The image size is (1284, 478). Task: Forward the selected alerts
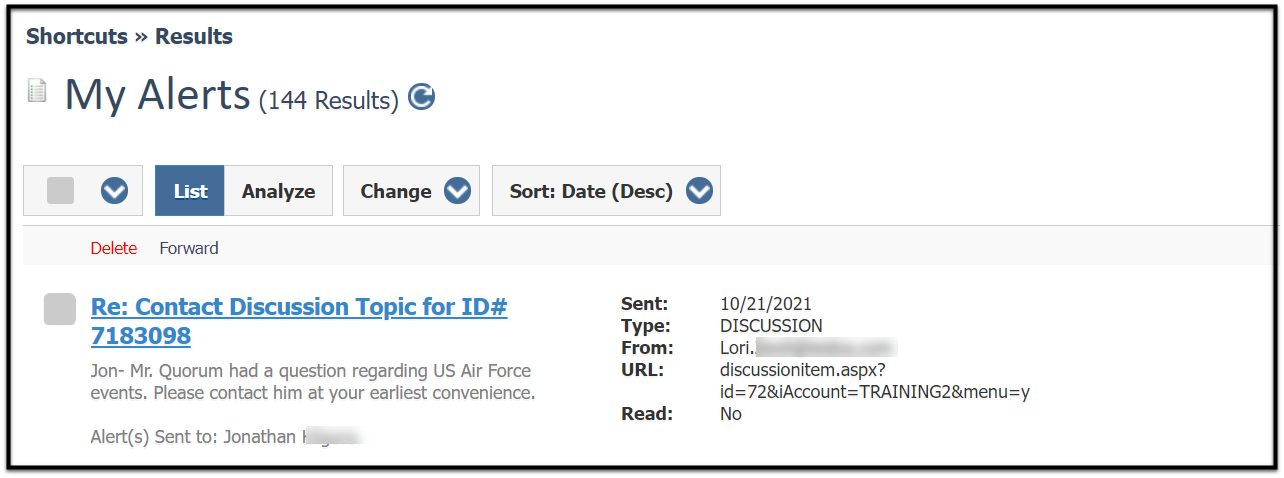(x=189, y=248)
